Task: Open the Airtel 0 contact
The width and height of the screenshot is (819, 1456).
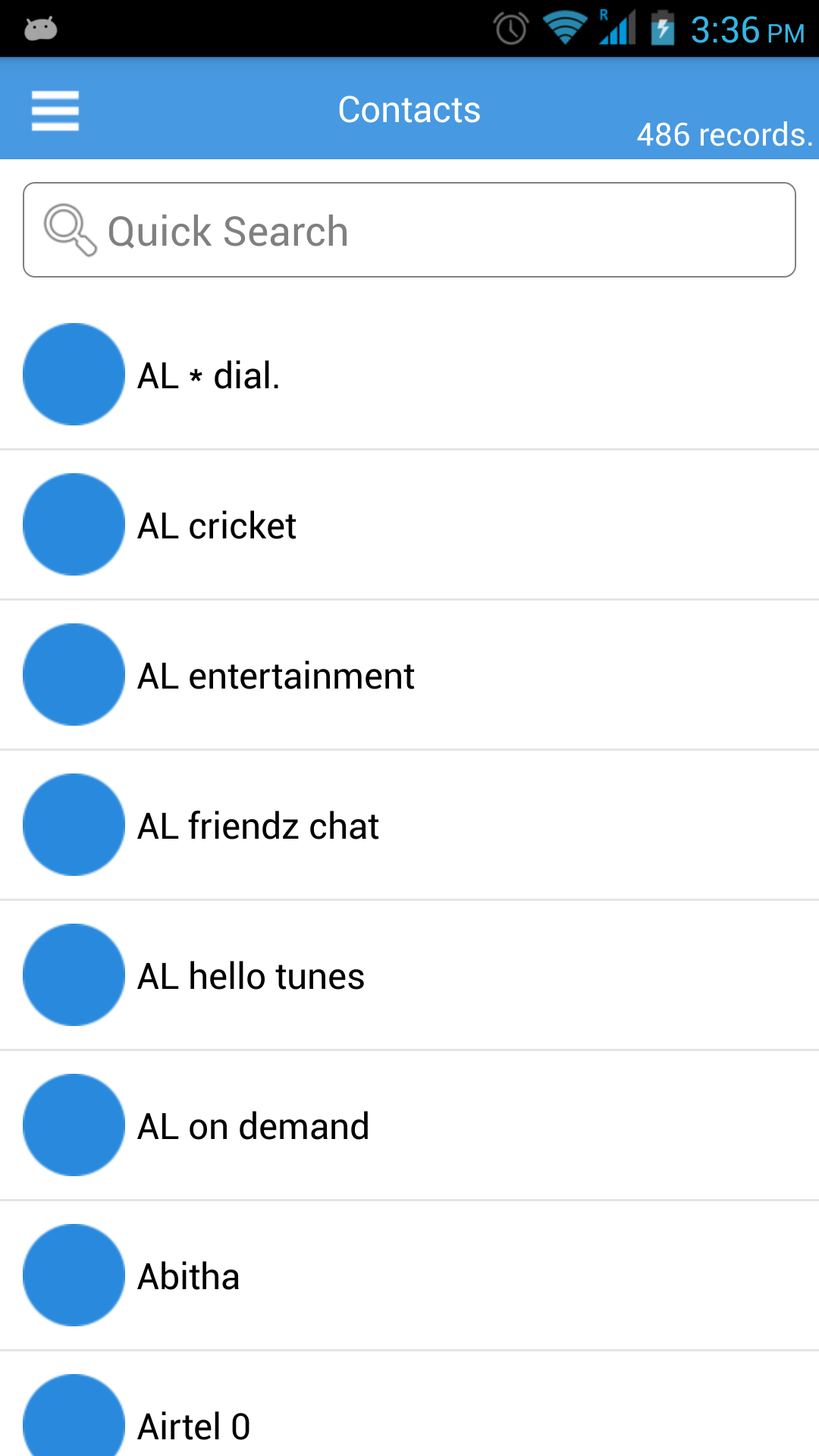Action: 194,1426
